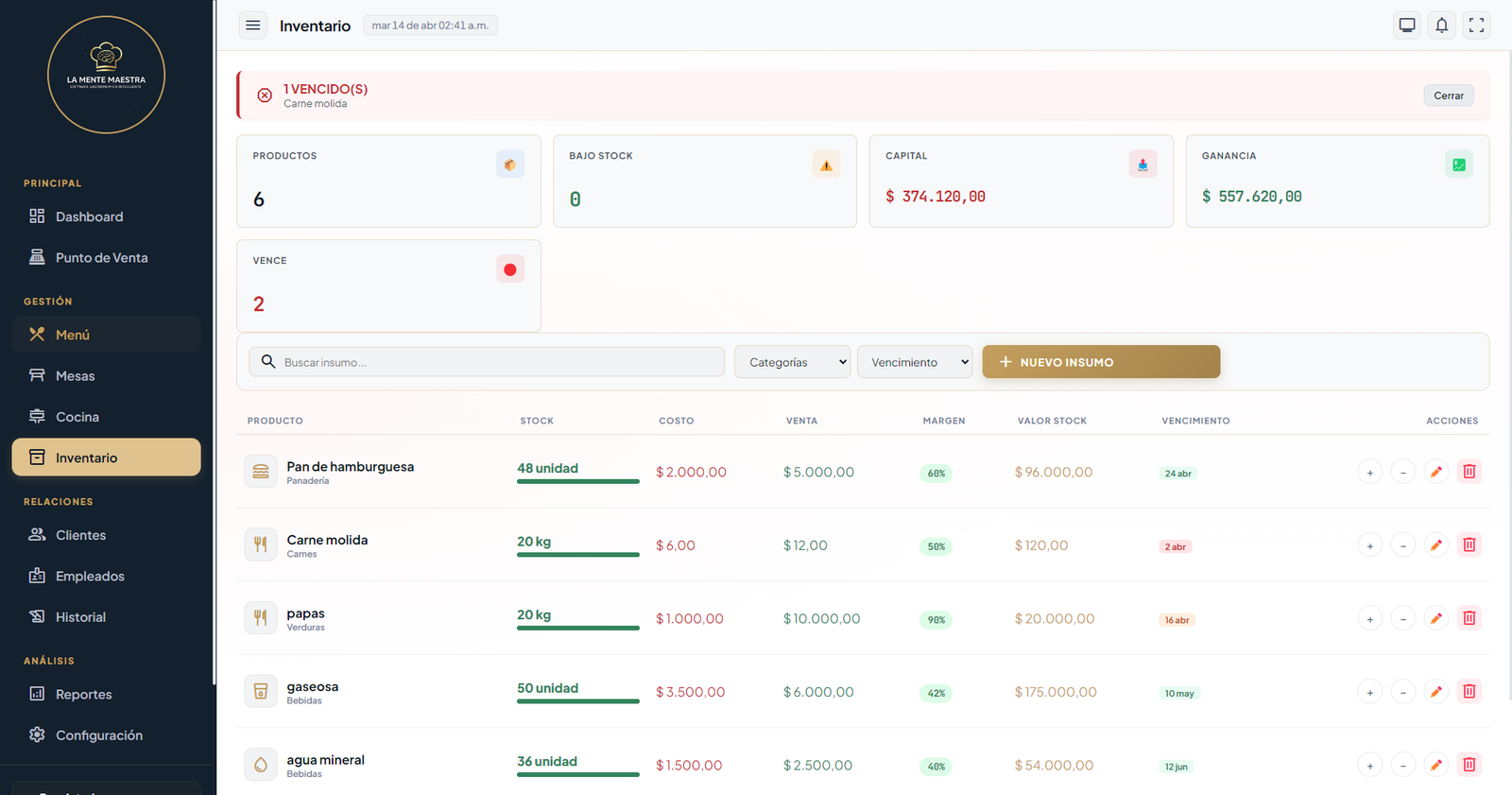
Task: Increase stock of agua mineral
Action: pyautogui.click(x=1370, y=765)
